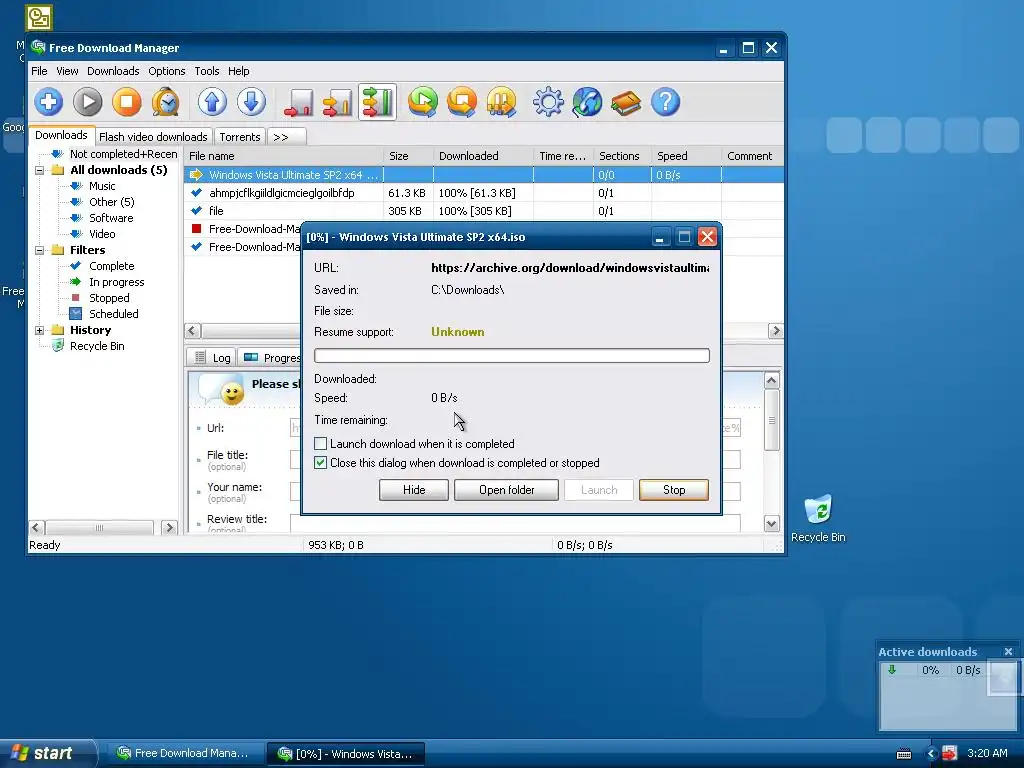The width and height of the screenshot is (1024, 768).
Task: Collapse the Filters tree node
Action: coord(40,250)
